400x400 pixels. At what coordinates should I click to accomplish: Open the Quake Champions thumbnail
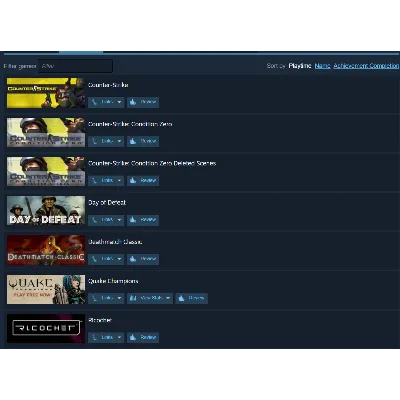46,289
